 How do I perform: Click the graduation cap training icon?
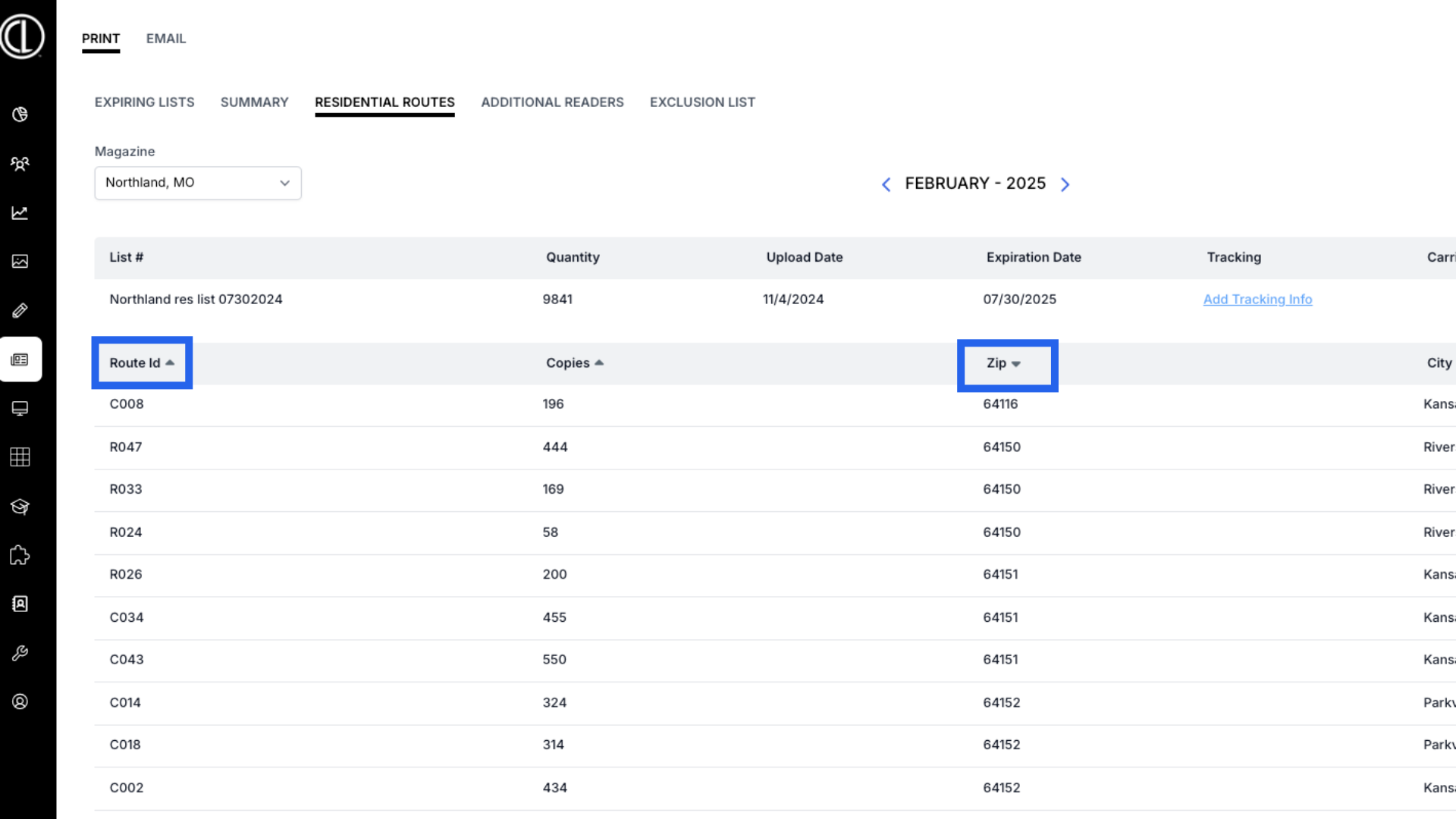[20, 507]
